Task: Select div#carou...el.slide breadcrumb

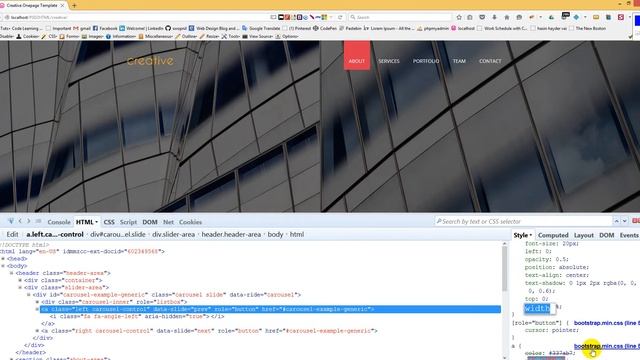Action: [x=118, y=234]
